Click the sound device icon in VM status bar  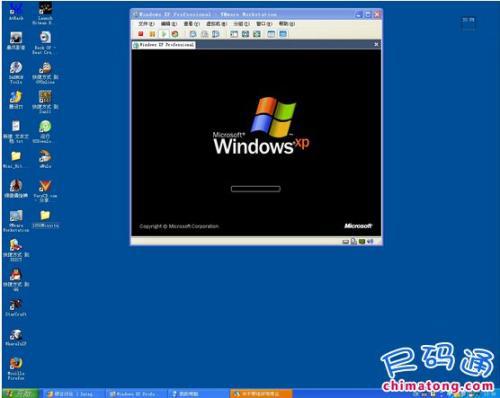pyautogui.click(x=370, y=241)
